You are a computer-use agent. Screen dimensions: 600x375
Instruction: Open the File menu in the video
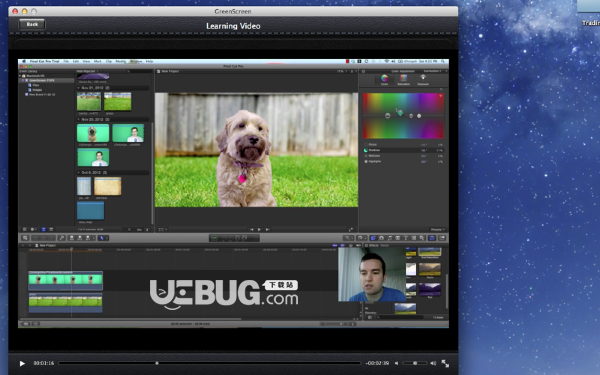click(66, 61)
